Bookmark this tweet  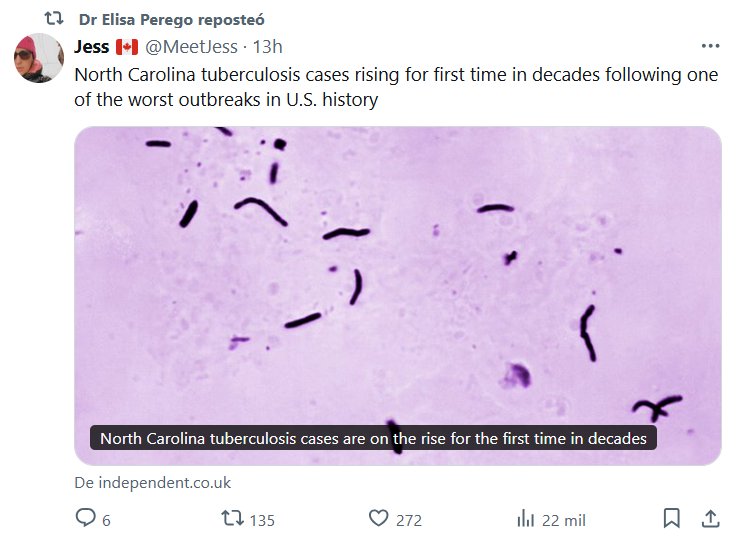coord(672,518)
